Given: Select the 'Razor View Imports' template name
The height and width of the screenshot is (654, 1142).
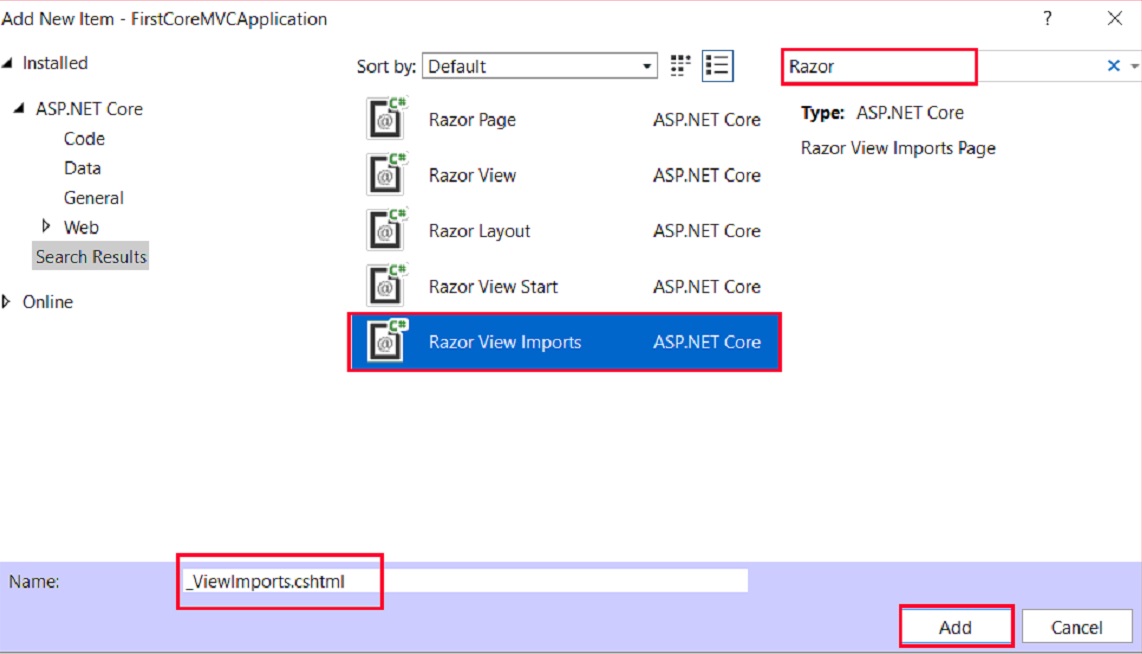Looking at the screenshot, I should [x=505, y=342].
